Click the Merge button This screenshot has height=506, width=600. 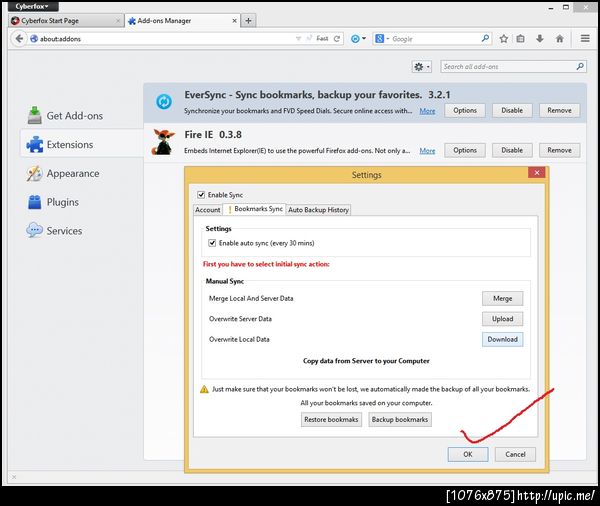502,299
